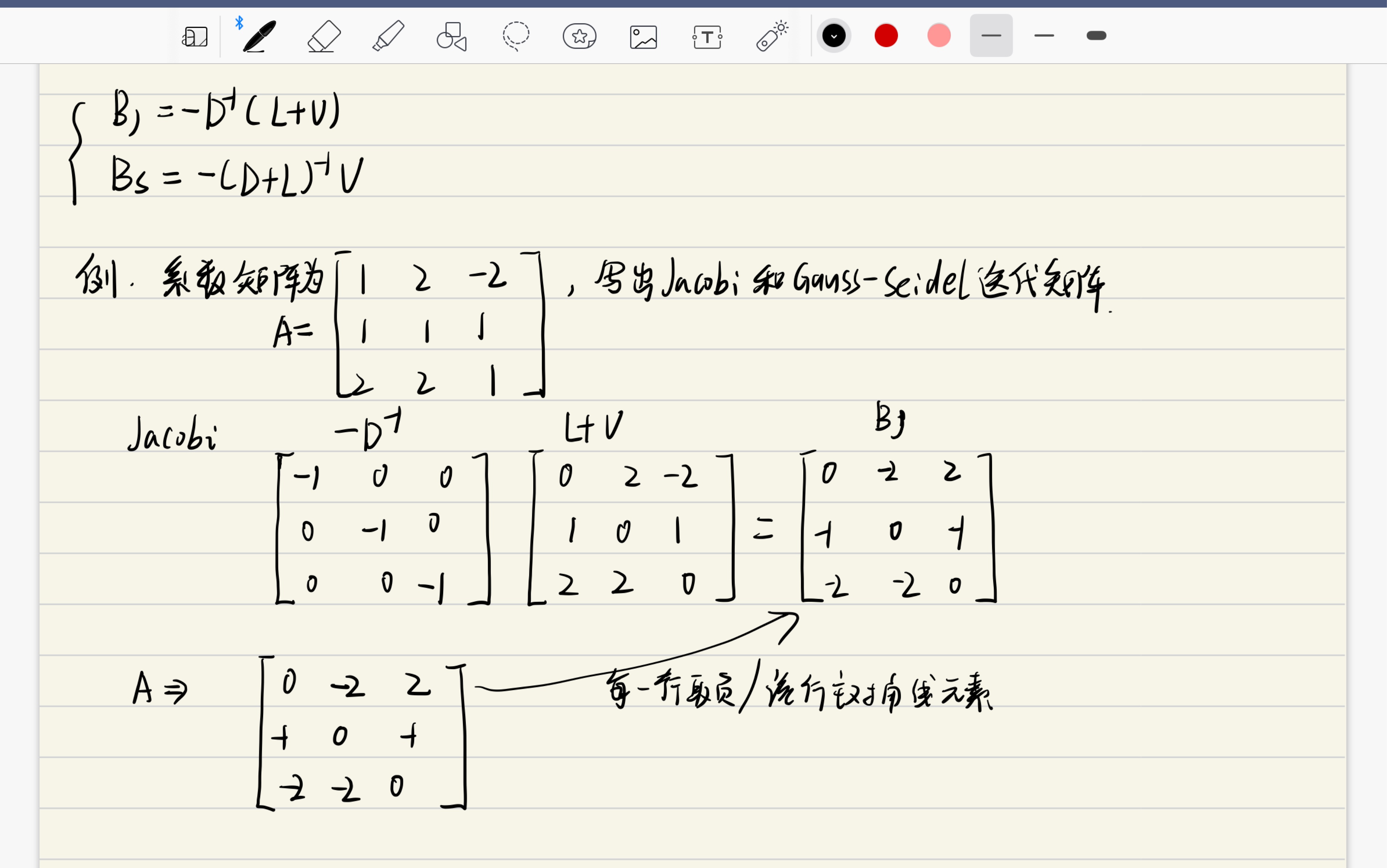This screenshot has height=868, width=1387.
Task: Toggle the read-only mode icon
Action: tap(195, 37)
